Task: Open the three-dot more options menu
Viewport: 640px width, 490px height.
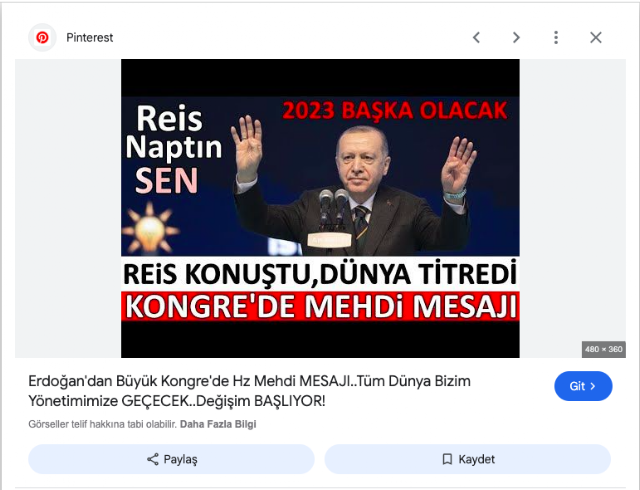Action: pos(556,38)
